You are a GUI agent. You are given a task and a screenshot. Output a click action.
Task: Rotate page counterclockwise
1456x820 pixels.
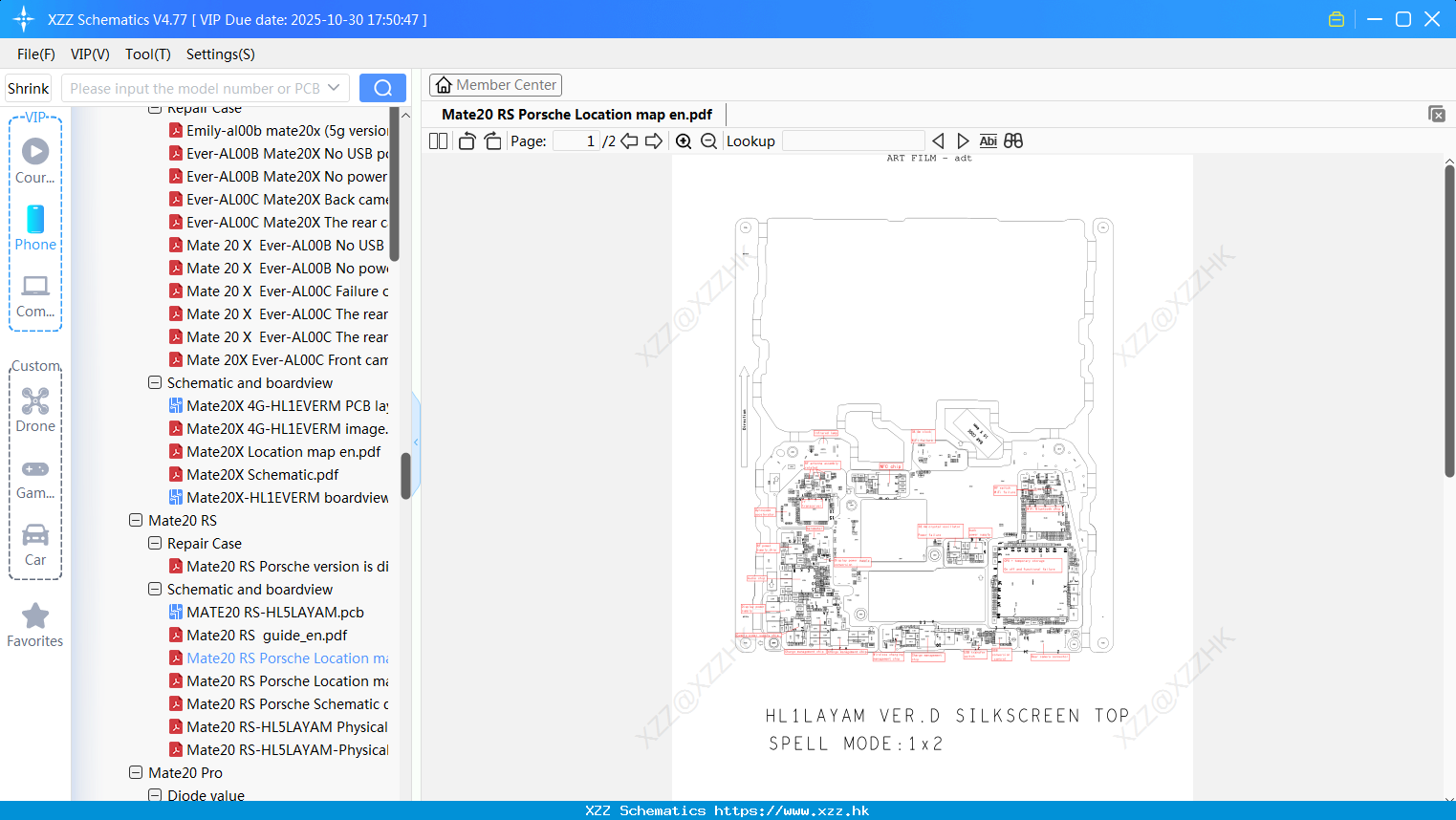pyautogui.click(x=467, y=140)
